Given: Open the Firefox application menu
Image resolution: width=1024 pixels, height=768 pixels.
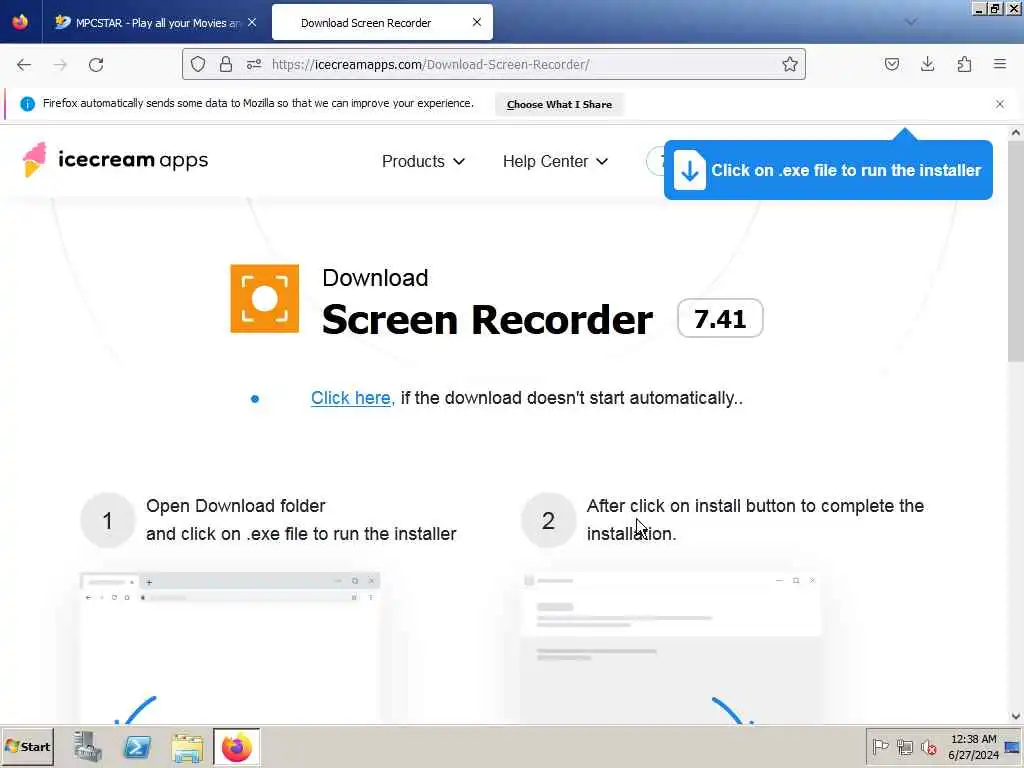Looking at the screenshot, I should (x=999, y=64).
